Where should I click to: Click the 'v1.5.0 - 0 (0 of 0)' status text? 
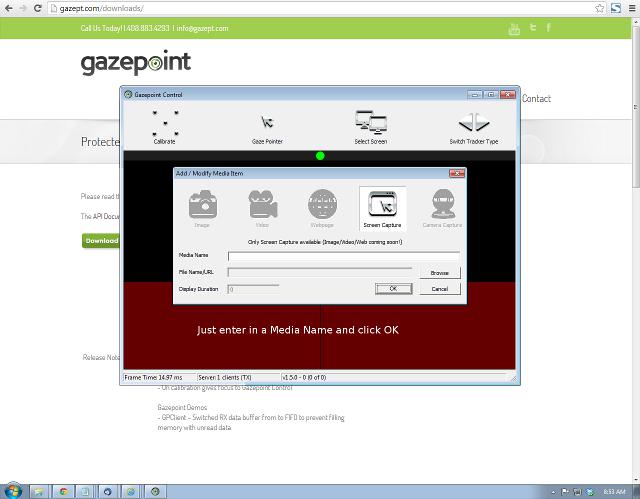304,377
